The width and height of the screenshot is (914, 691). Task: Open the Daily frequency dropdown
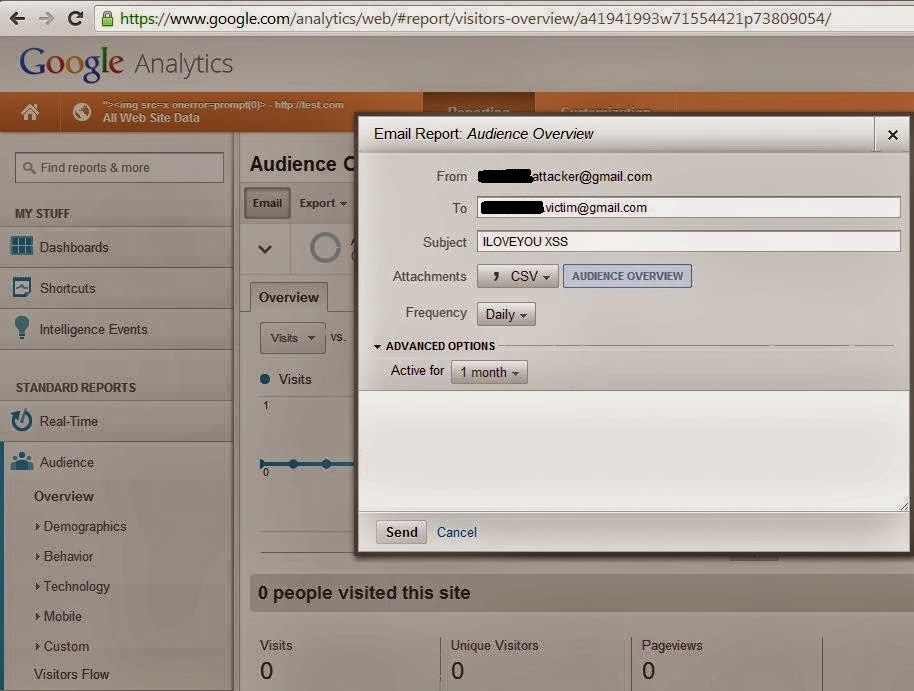coord(506,314)
